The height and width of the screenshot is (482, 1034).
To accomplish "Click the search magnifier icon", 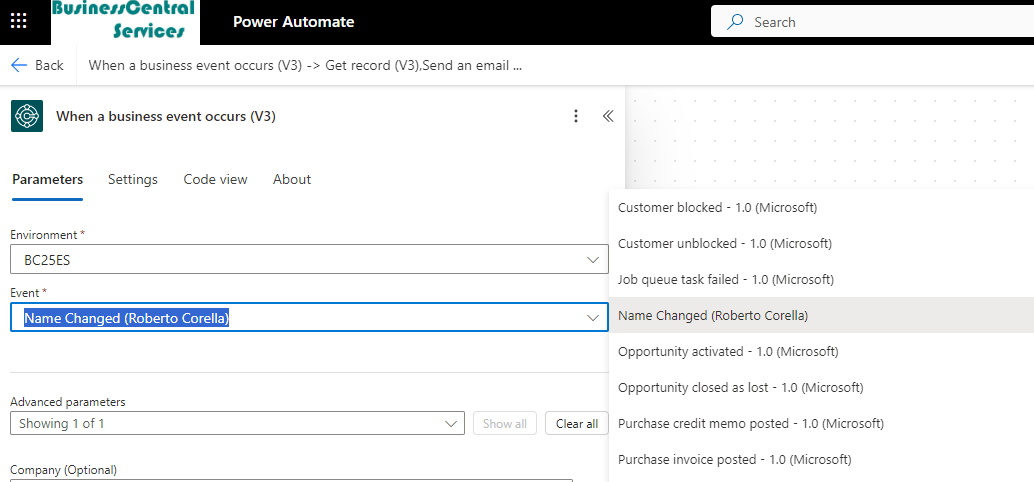I will 735,22.
